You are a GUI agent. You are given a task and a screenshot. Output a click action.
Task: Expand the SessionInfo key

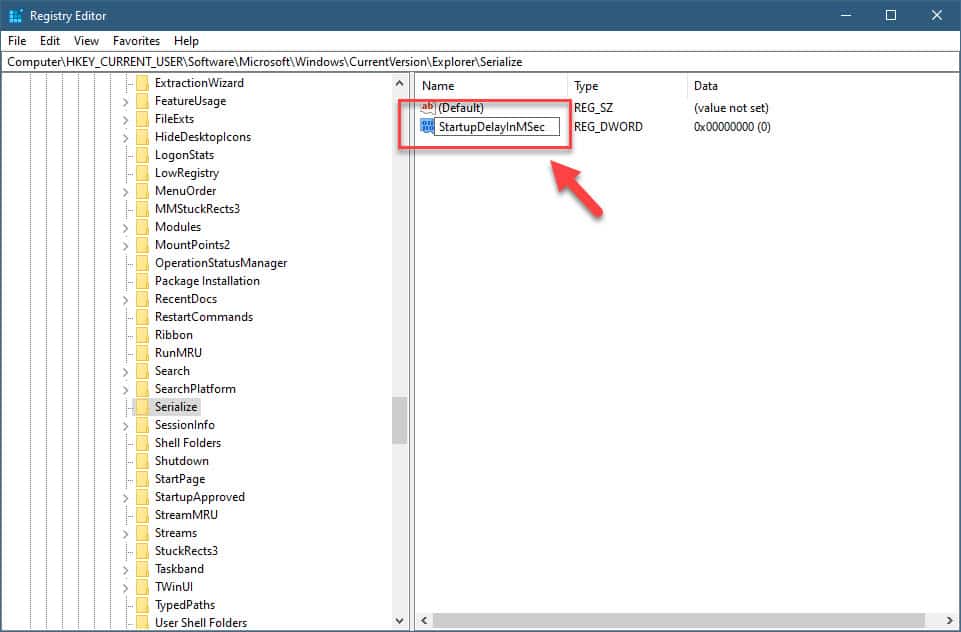pyautogui.click(x=126, y=425)
